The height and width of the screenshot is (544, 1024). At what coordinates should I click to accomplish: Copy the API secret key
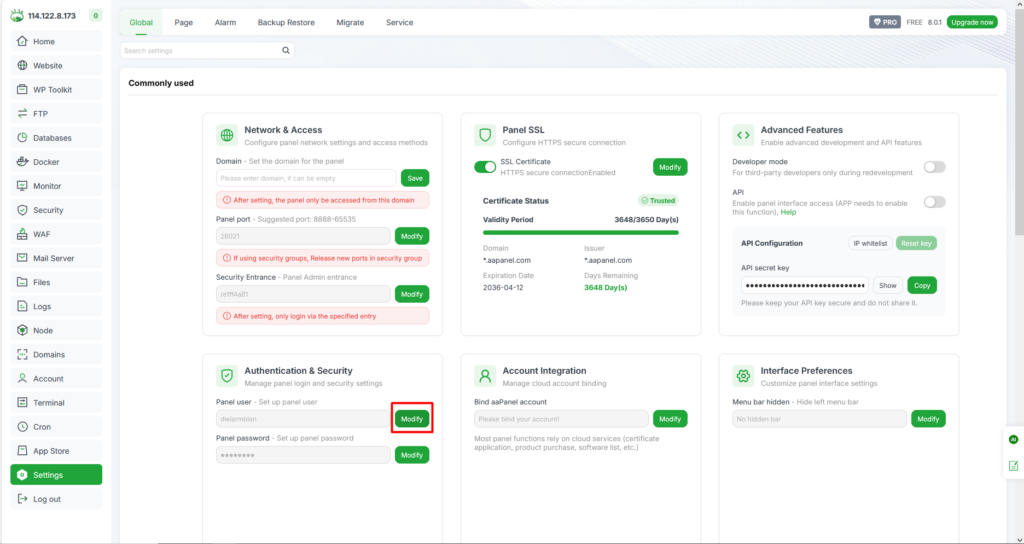pos(922,285)
